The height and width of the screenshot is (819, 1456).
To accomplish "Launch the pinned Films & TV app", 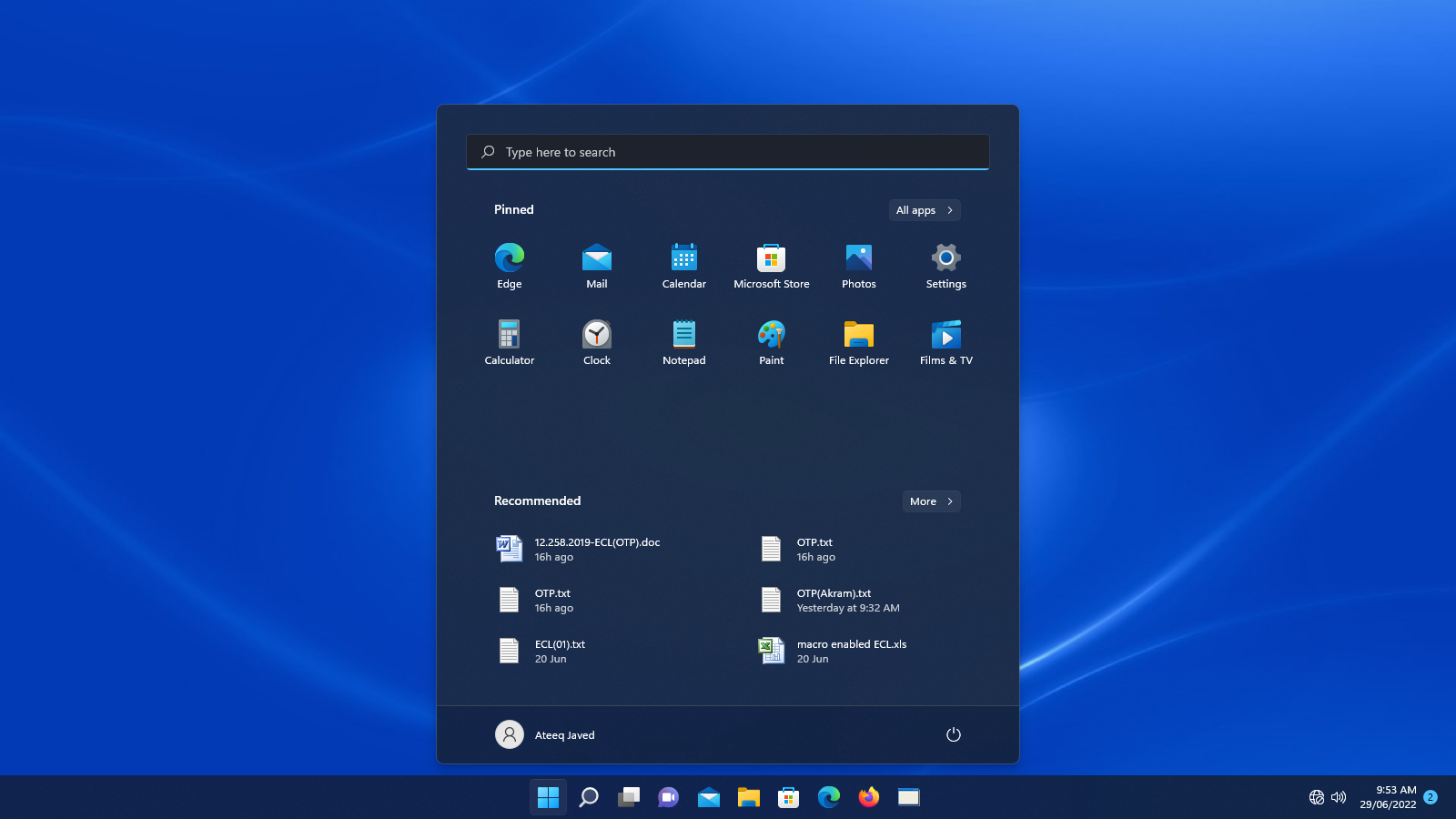I will tap(946, 342).
